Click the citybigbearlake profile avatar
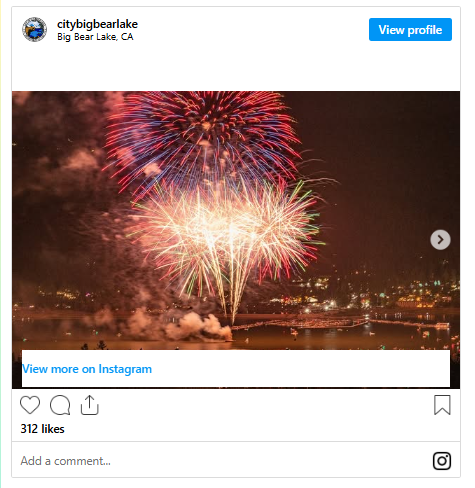This screenshot has height=488, width=475. pyautogui.click(x=34, y=29)
